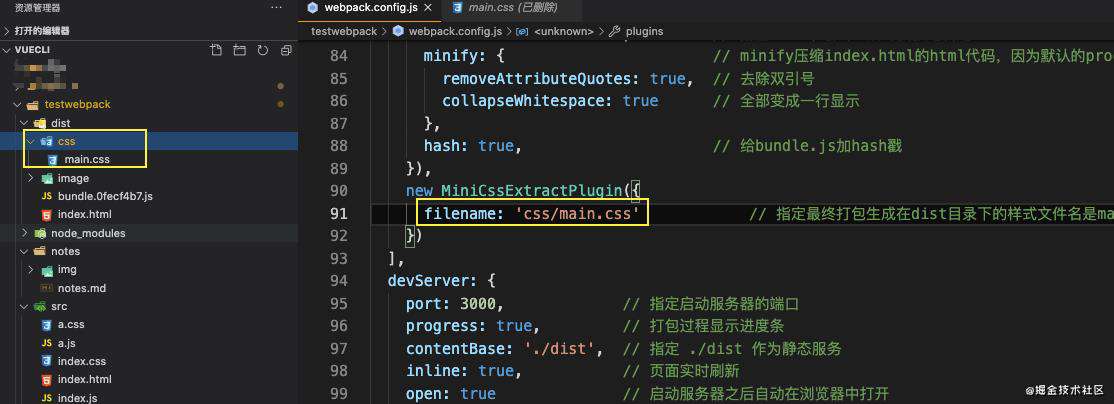Open main.css in the dist/css folder
This screenshot has width=1114, height=404.
pyautogui.click(x=87, y=160)
